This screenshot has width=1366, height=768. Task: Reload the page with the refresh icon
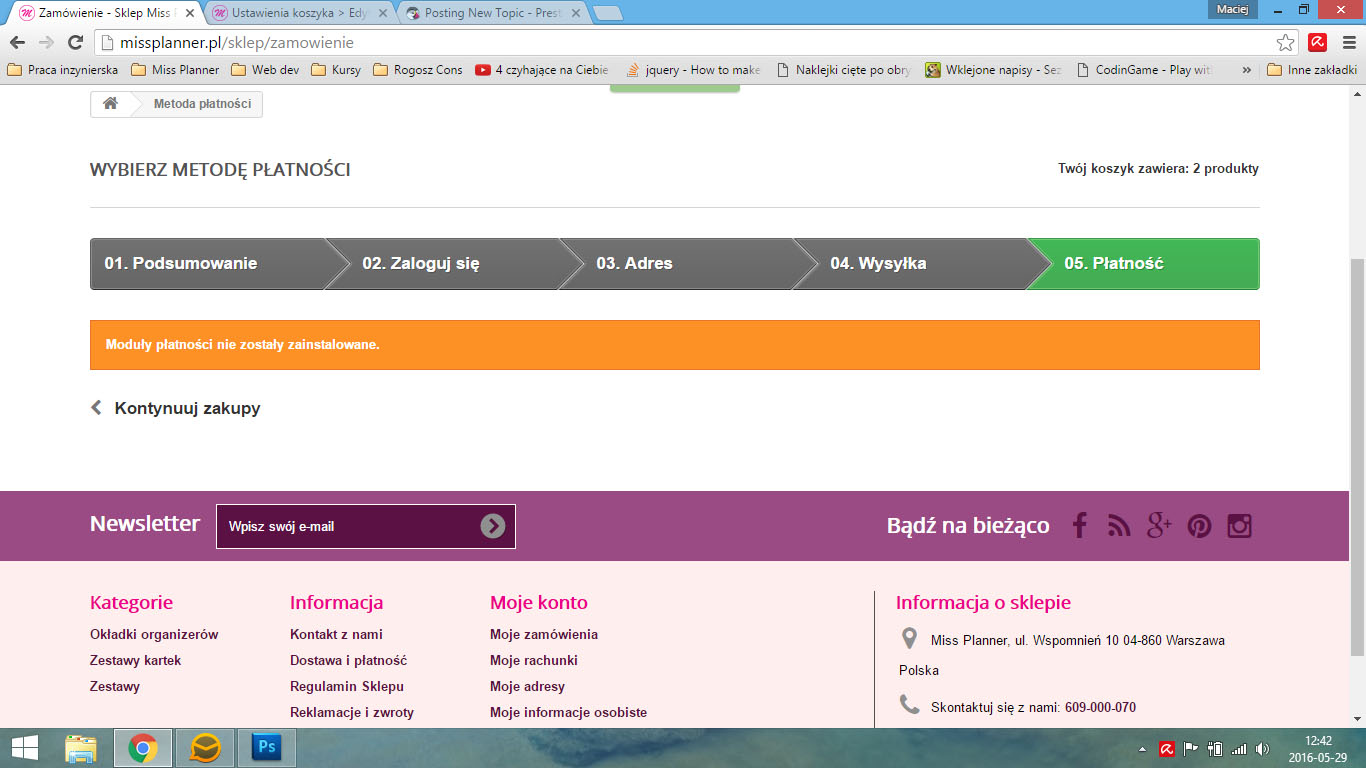click(x=75, y=43)
